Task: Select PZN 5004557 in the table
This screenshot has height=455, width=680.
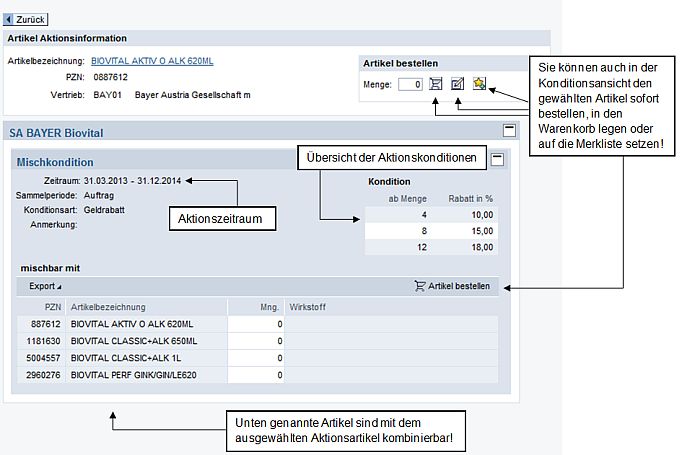Action: [43, 358]
